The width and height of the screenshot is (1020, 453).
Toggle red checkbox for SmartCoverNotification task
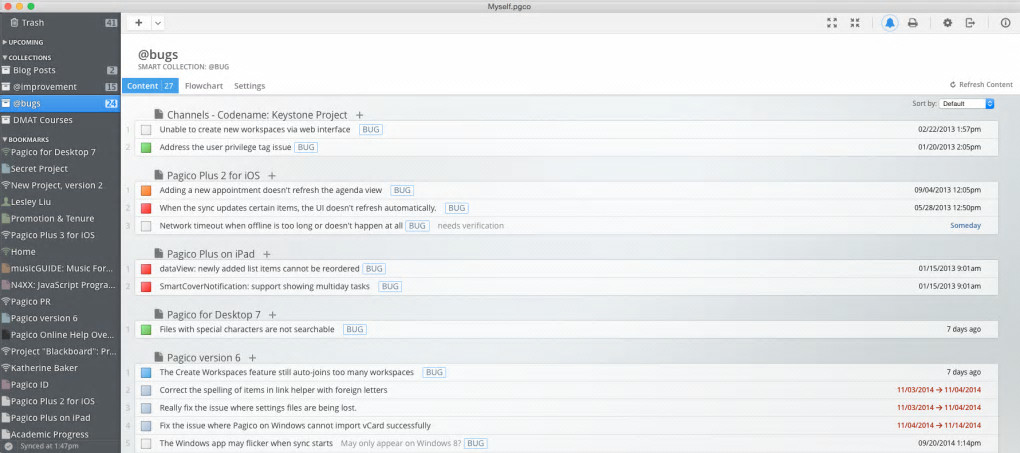pyautogui.click(x=146, y=286)
